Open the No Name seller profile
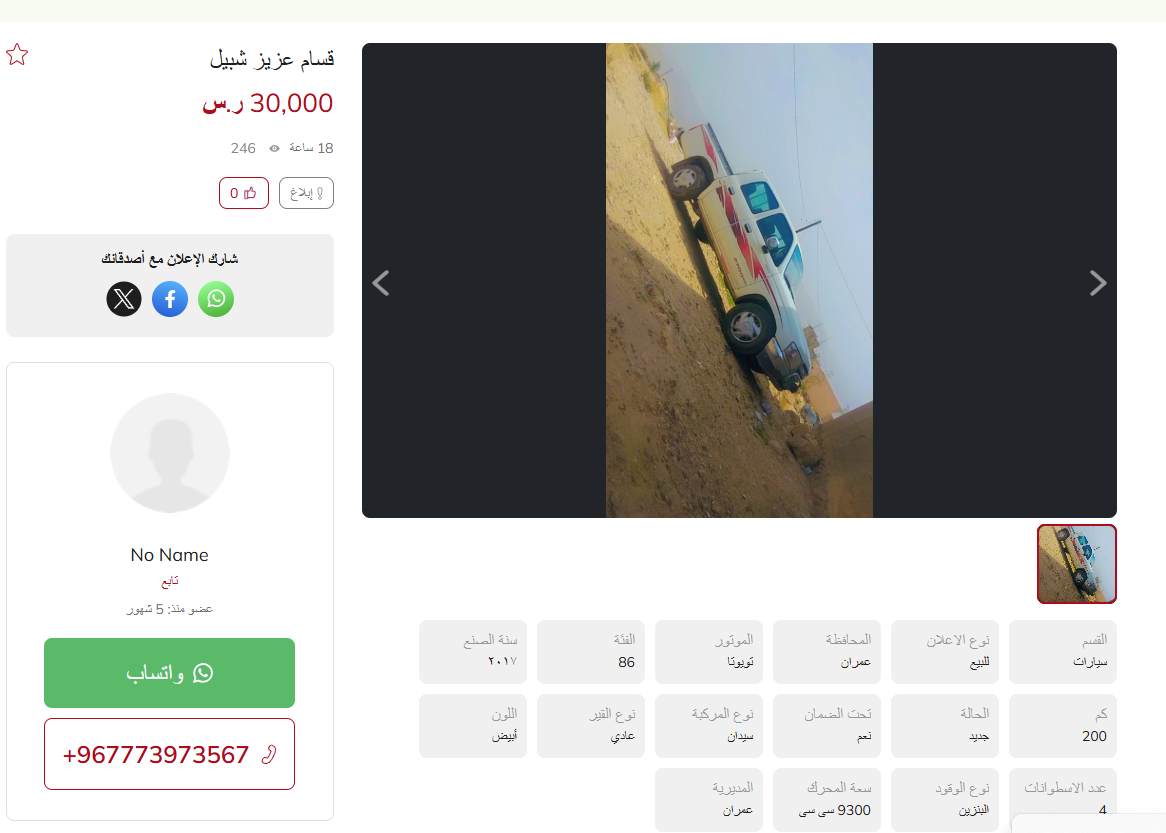The image size is (1166, 833). click(x=170, y=555)
